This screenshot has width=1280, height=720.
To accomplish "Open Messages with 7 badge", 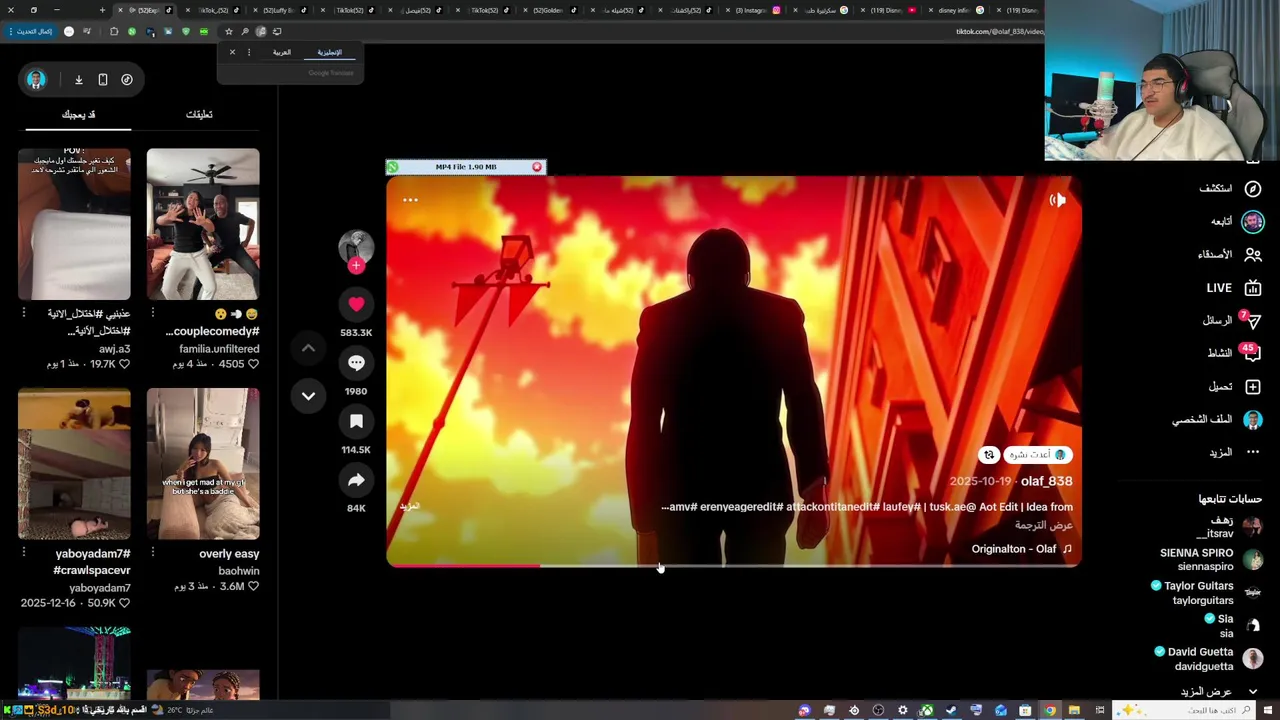I will point(1232,321).
